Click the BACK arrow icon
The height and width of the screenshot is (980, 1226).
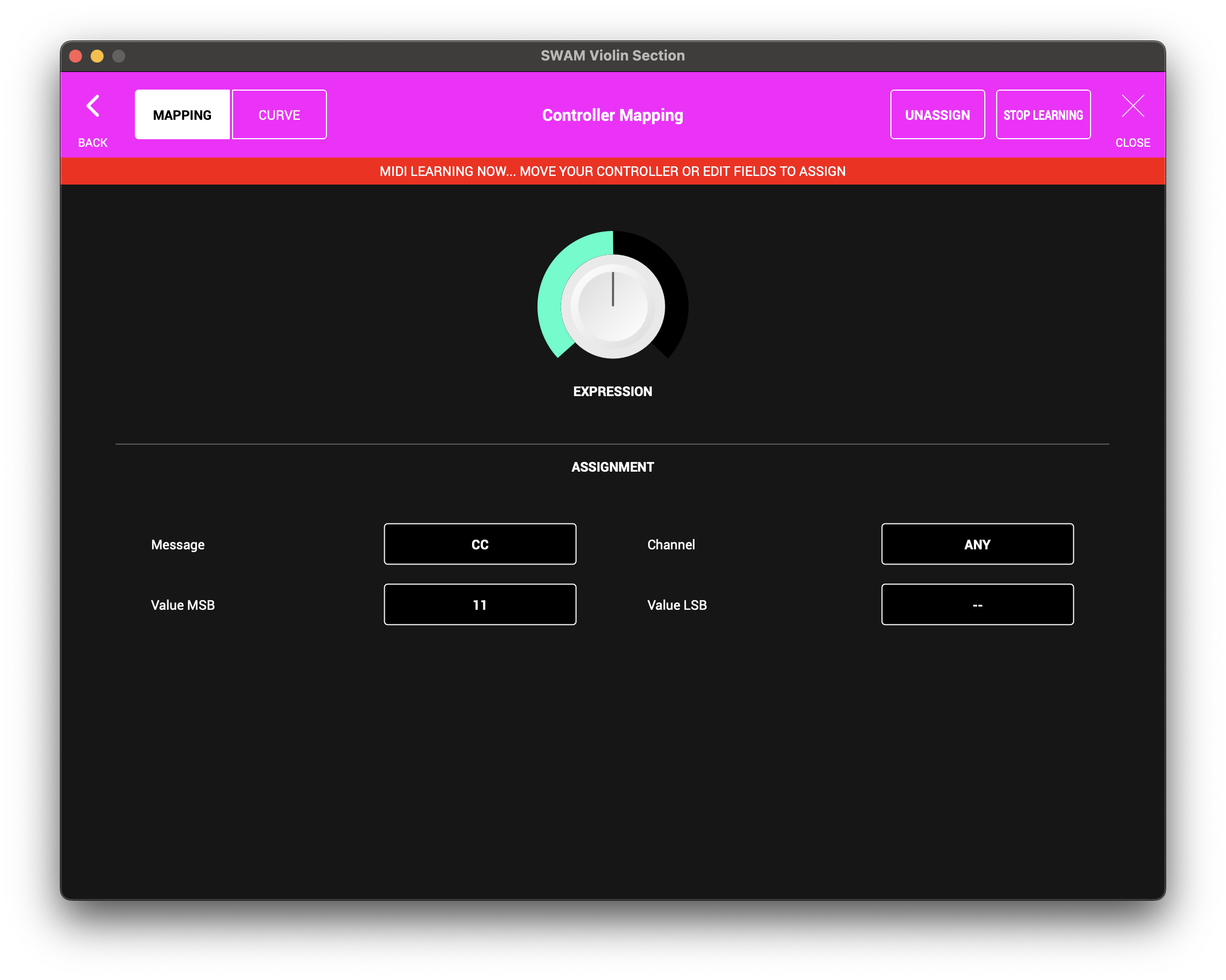coord(93,106)
